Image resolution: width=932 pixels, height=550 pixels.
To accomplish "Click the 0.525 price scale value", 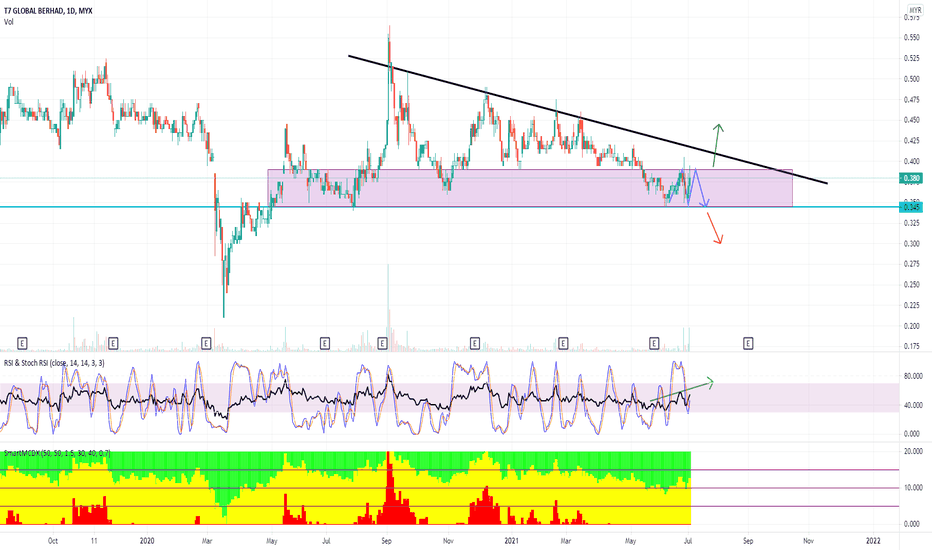I will pos(912,58).
